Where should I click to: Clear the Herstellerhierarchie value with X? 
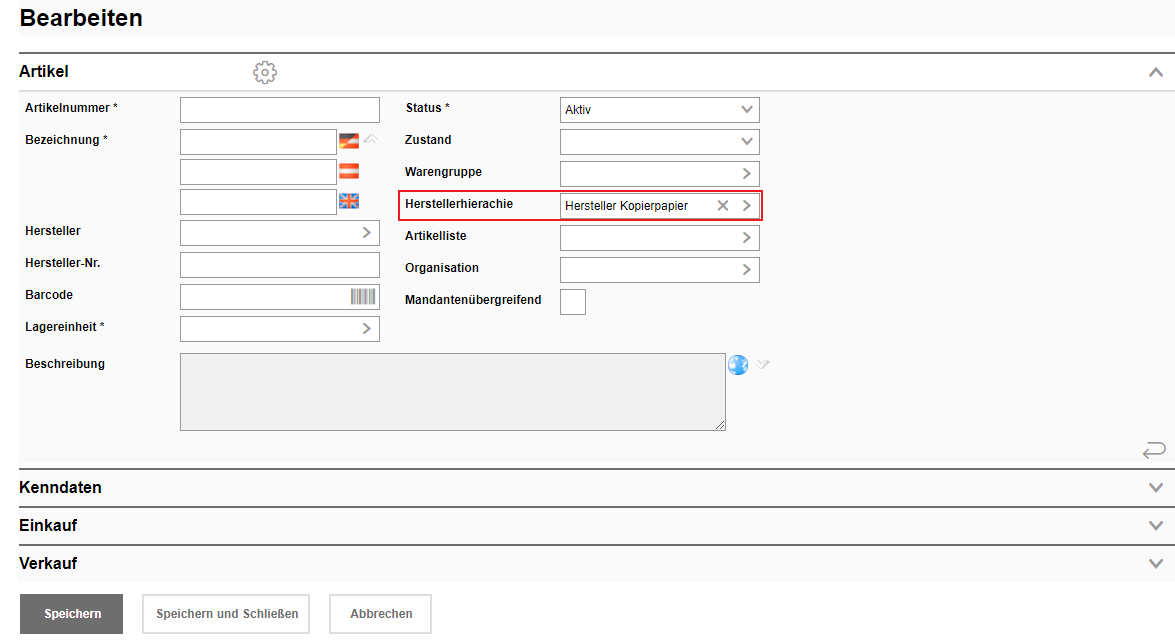pos(723,205)
